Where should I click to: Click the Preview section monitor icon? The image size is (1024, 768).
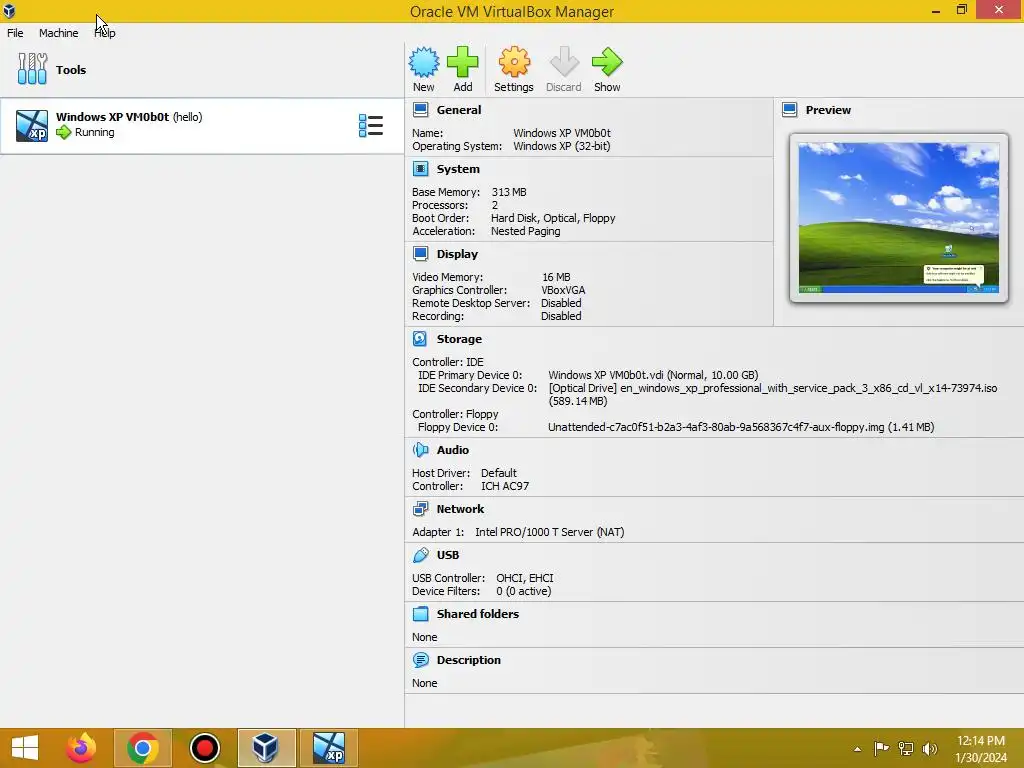[x=790, y=110]
